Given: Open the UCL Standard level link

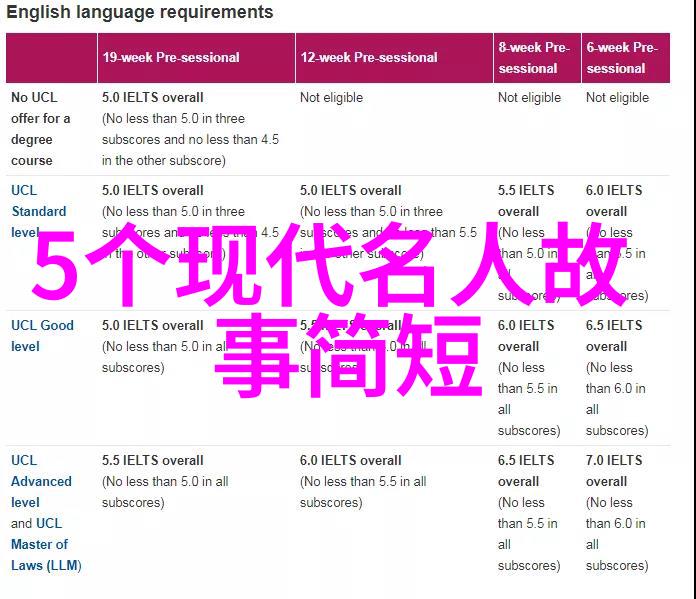Looking at the screenshot, I should point(39,211).
